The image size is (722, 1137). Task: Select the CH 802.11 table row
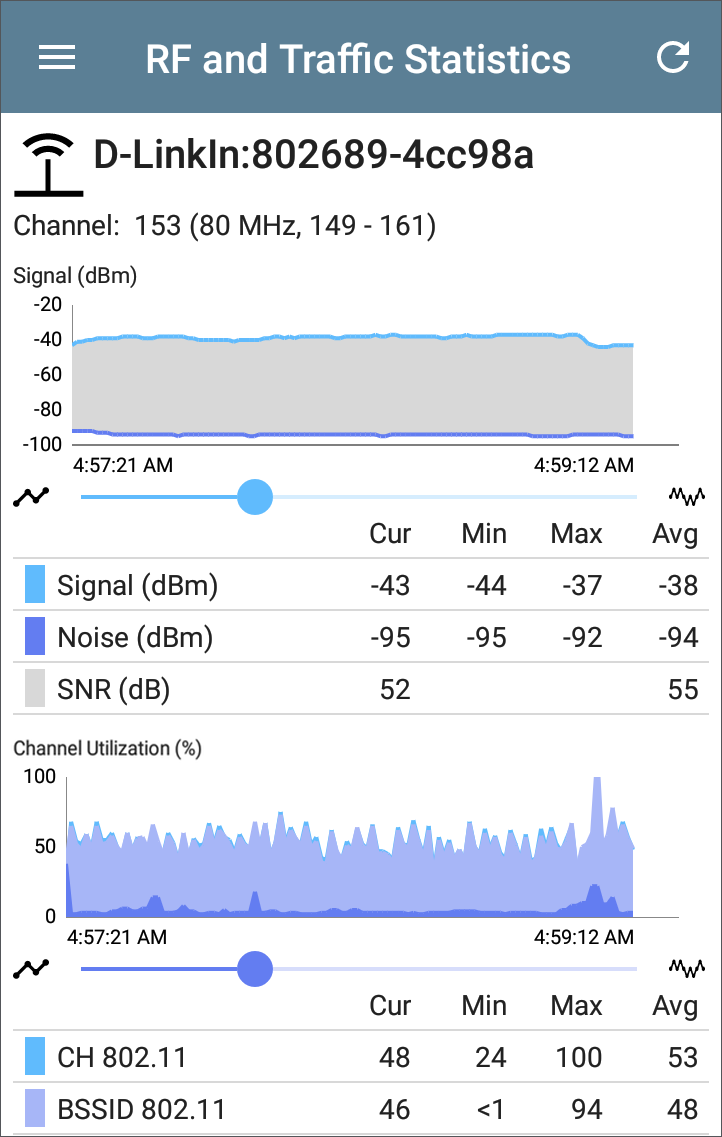[x=361, y=1057]
